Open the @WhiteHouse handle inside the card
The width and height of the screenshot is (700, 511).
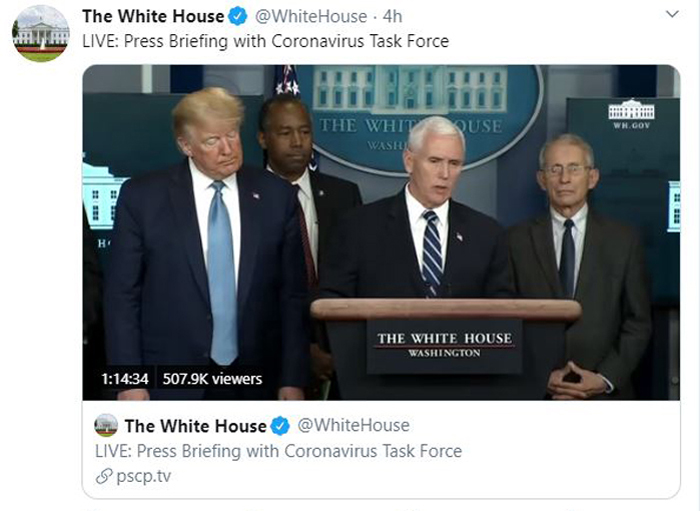[353, 425]
